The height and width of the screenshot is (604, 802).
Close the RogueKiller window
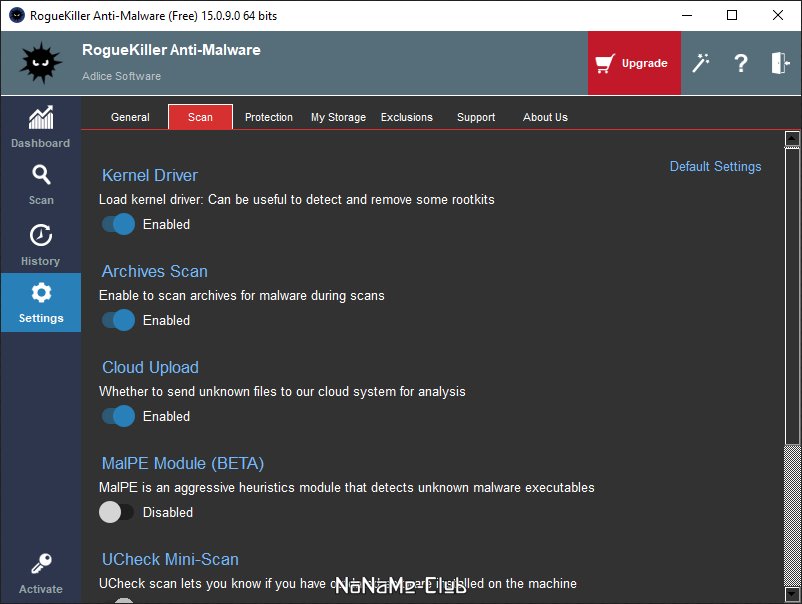[778, 15]
